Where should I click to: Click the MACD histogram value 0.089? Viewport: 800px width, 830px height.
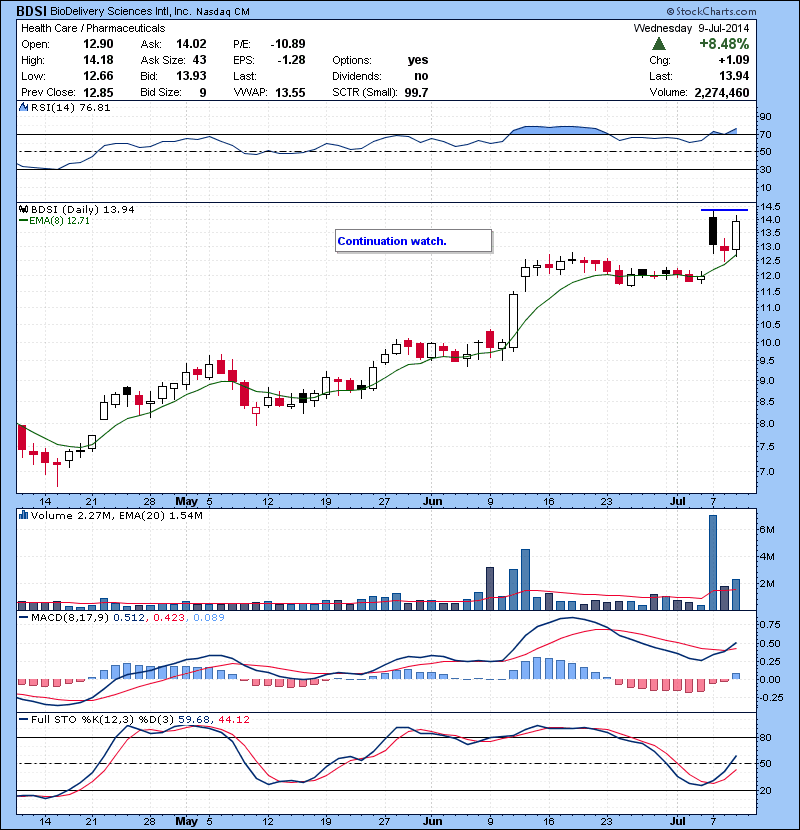(209, 617)
